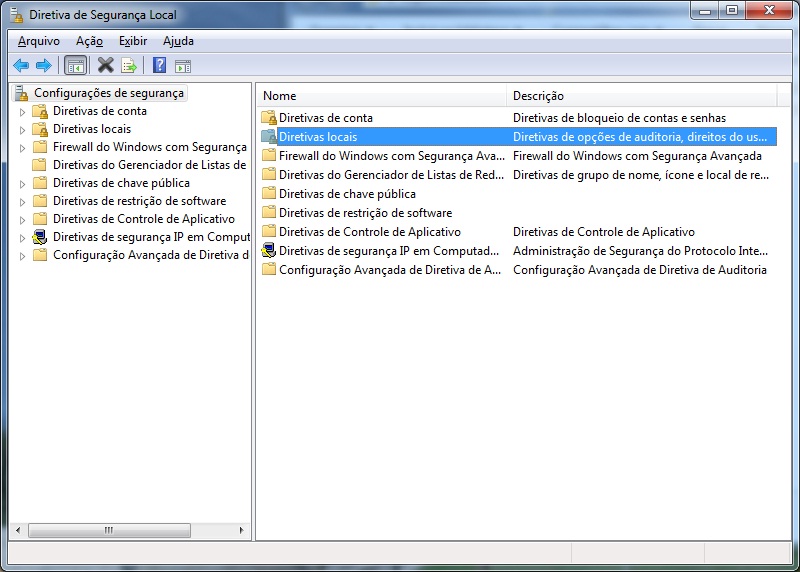This screenshot has width=800, height=572.
Task: Select Configurações de segurança root node
Action: tap(109, 93)
